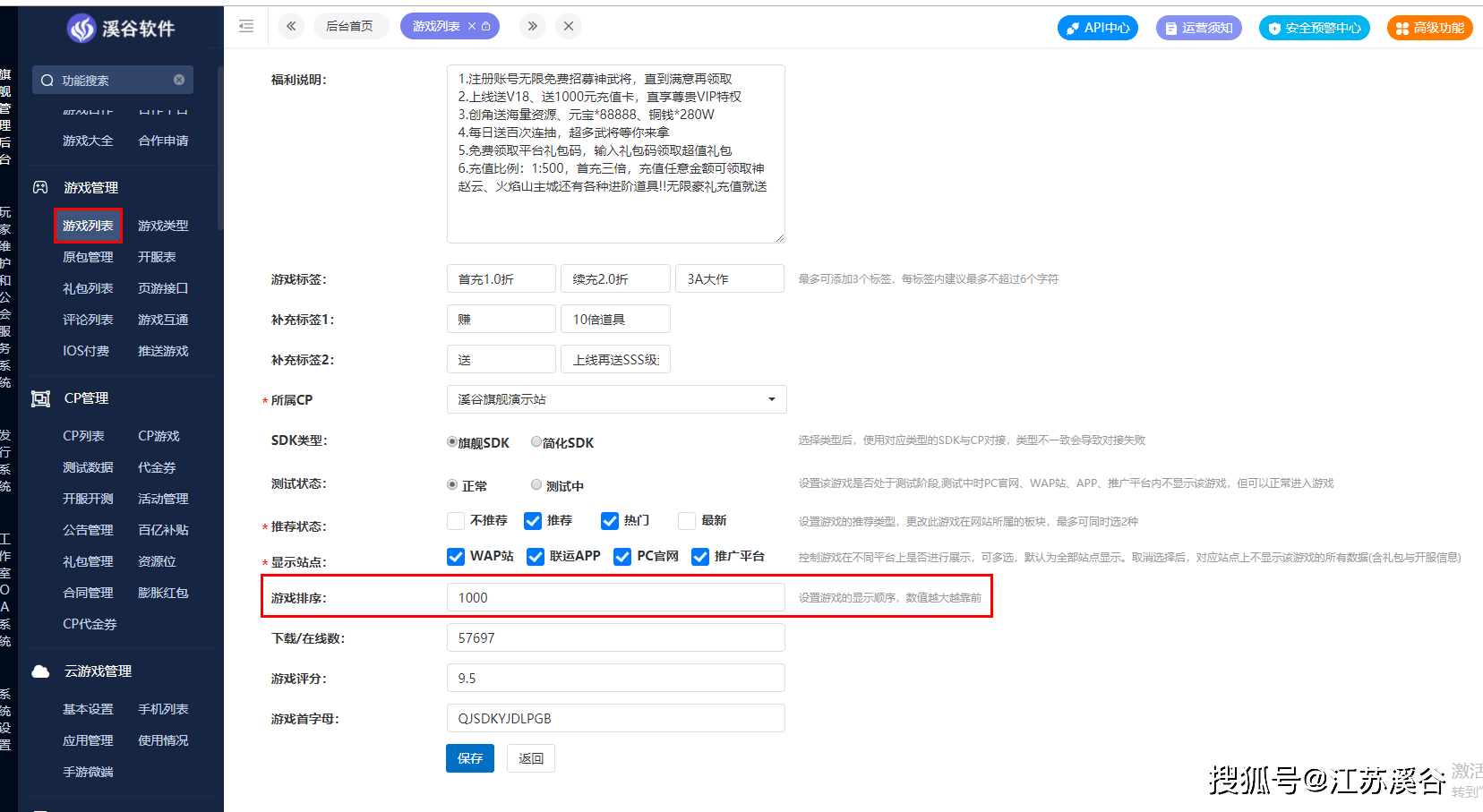
Task: Close the 游戏列表 tab with its X
Action: coord(472,27)
